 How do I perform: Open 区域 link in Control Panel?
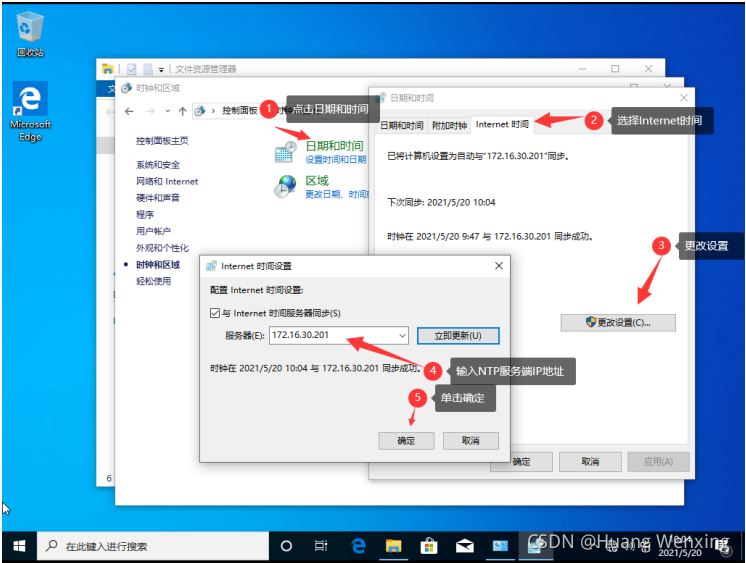click(317, 180)
